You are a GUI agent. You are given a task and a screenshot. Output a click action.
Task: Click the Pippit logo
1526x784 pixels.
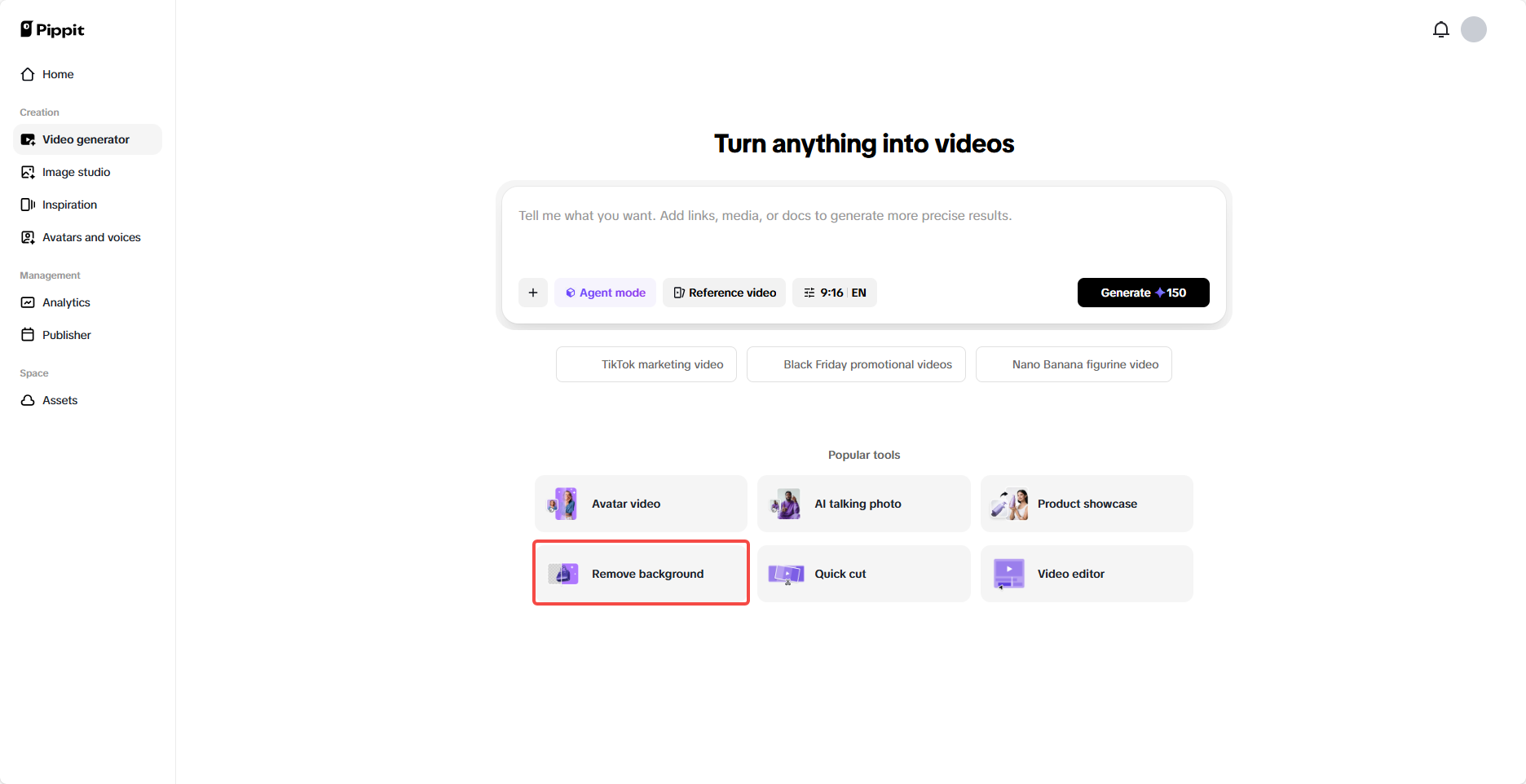(x=51, y=29)
